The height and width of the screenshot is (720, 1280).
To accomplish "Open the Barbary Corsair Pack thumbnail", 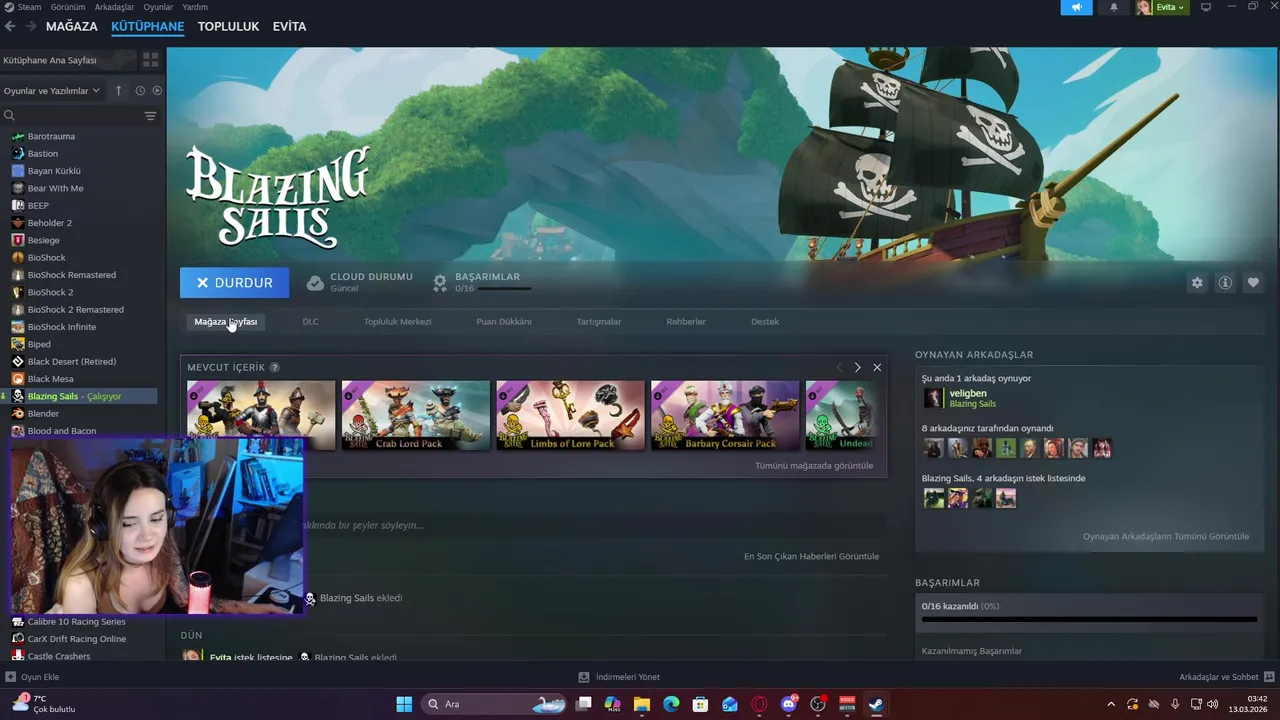I will click(725, 415).
